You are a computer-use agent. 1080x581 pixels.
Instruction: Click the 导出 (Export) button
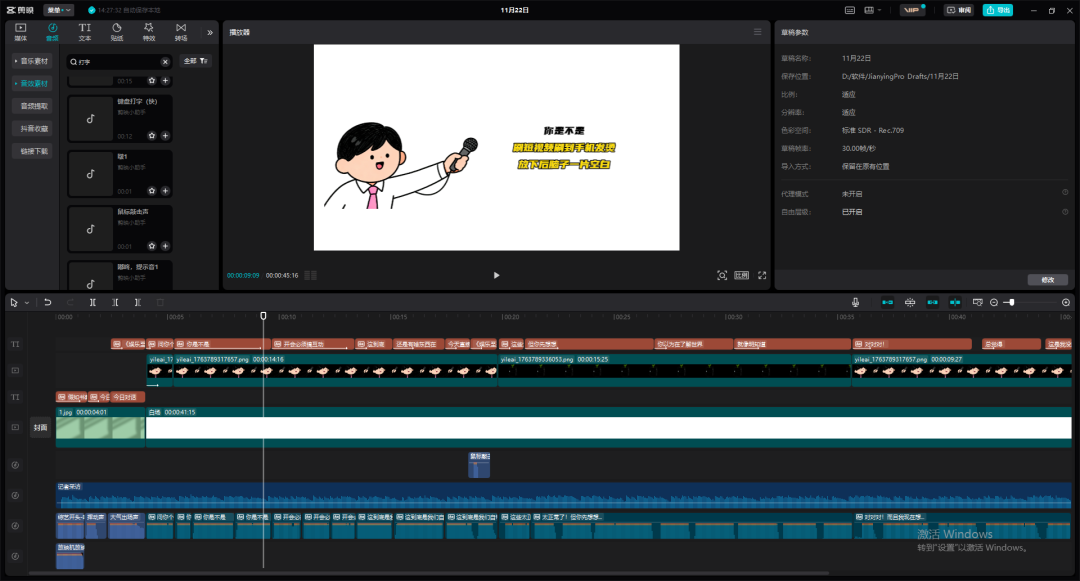point(997,10)
